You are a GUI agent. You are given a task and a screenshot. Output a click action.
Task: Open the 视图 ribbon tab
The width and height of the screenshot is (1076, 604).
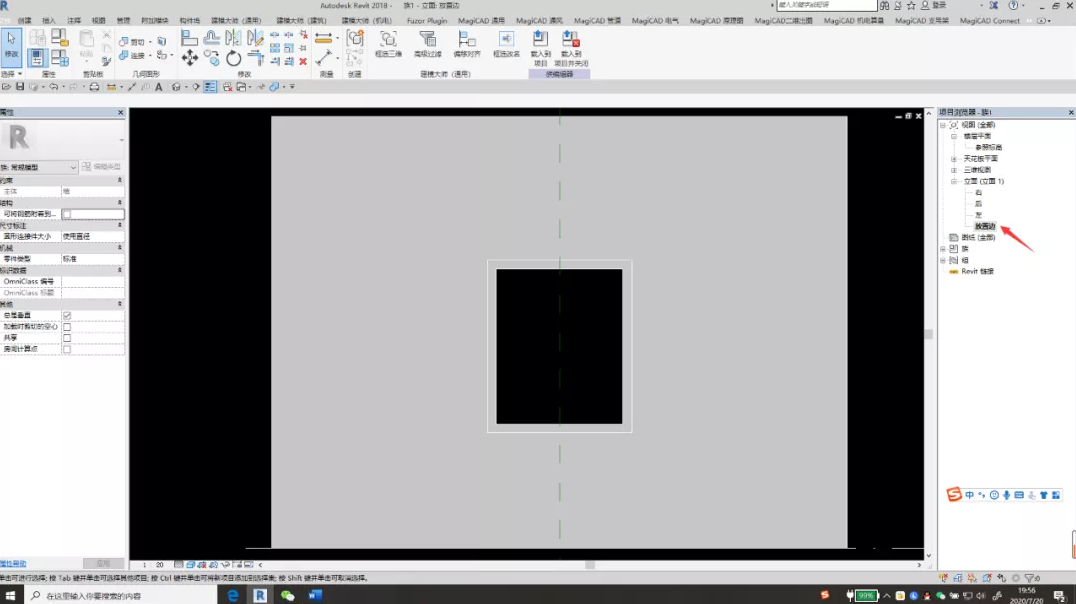point(99,21)
